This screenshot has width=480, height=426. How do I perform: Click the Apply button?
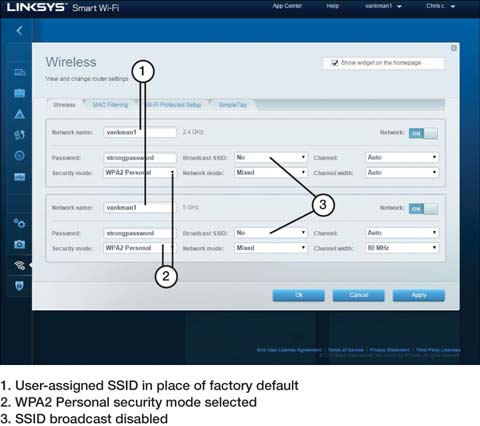pos(419,295)
